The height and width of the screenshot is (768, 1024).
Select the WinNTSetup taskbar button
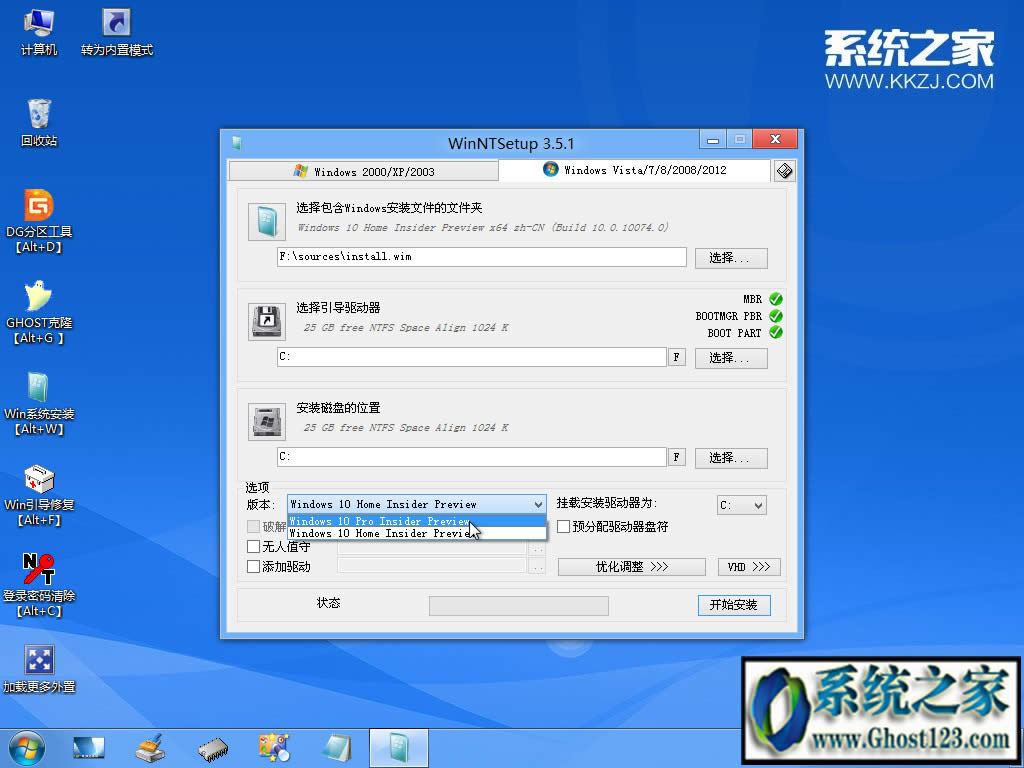click(x=398, y=748)
